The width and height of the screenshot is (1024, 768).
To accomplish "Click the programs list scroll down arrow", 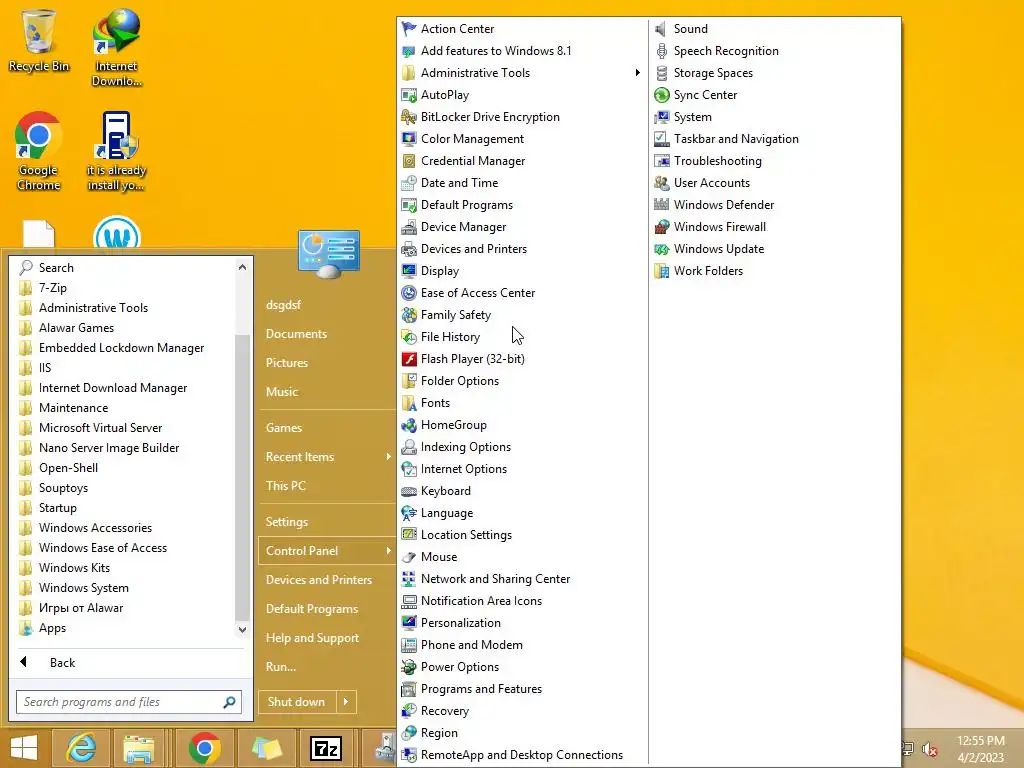I will tap(242, 630).
